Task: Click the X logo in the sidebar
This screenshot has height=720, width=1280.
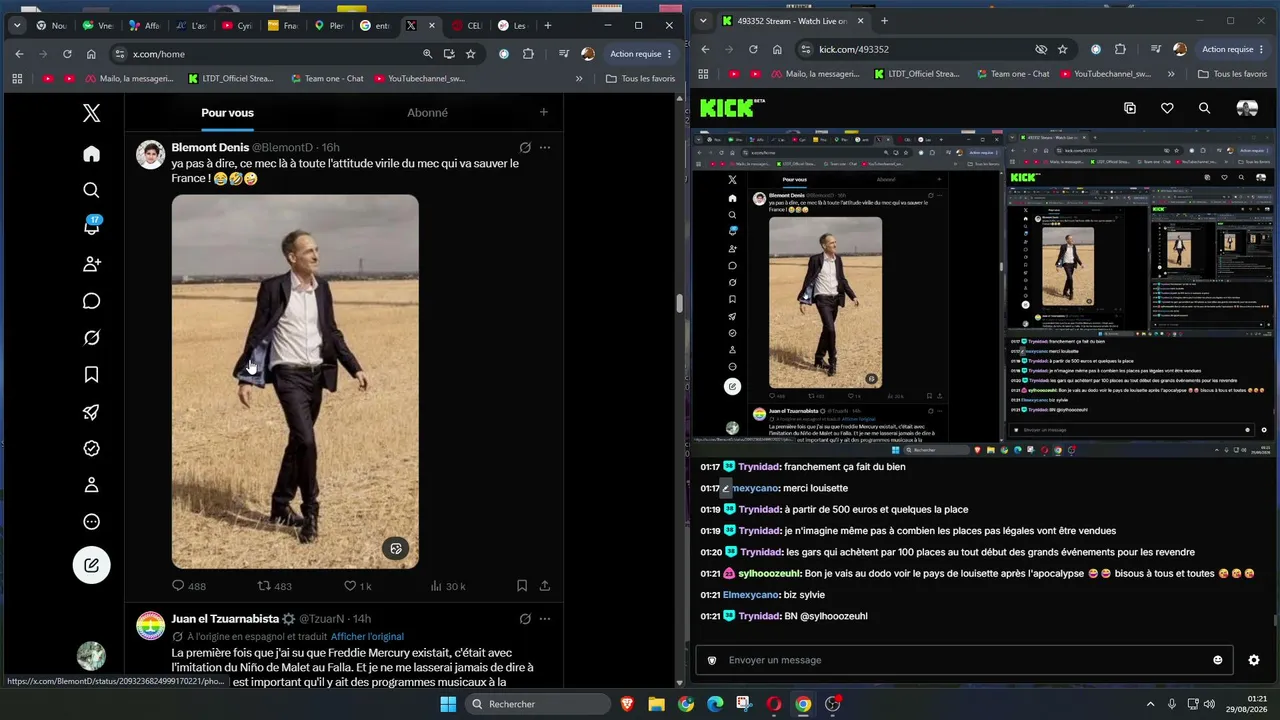Action: [x=91, y=113]
